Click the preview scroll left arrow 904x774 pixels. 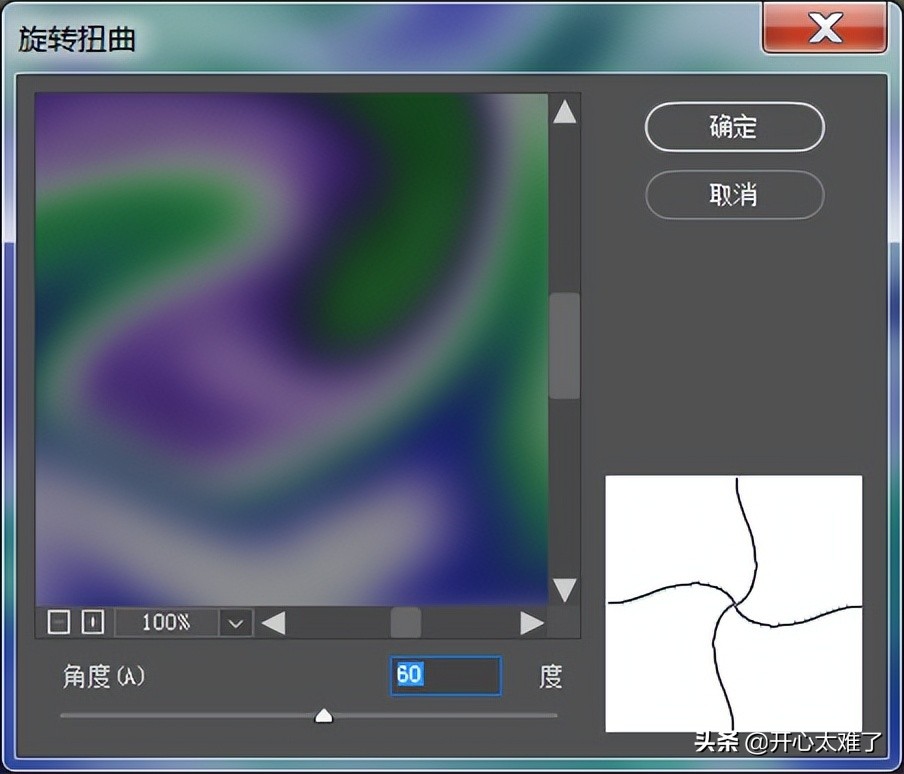click(273, 623)
